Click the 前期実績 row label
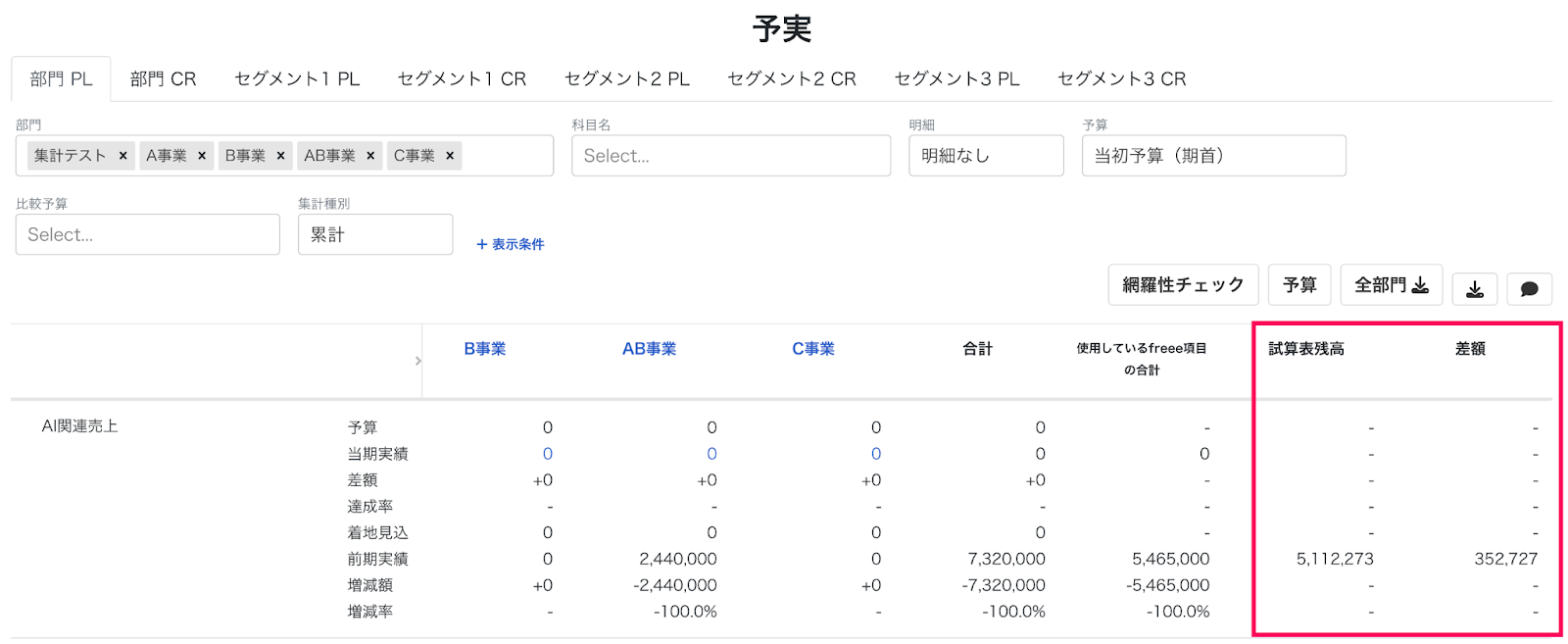Screen dimensions: 1568x644 click(x=377, y=559)
